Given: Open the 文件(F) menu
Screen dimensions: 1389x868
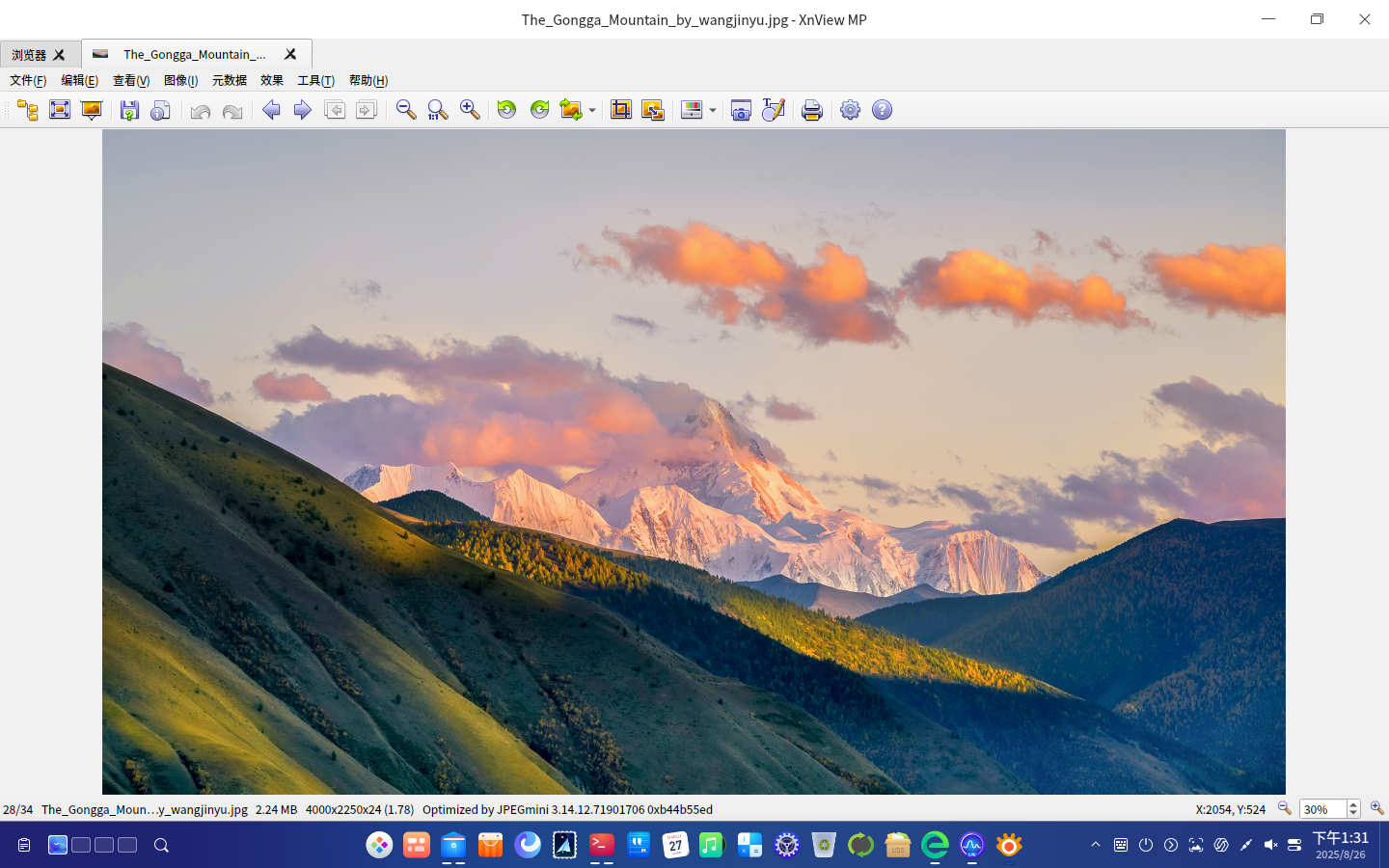Looking at the screenshot, I should coord(28,81).
